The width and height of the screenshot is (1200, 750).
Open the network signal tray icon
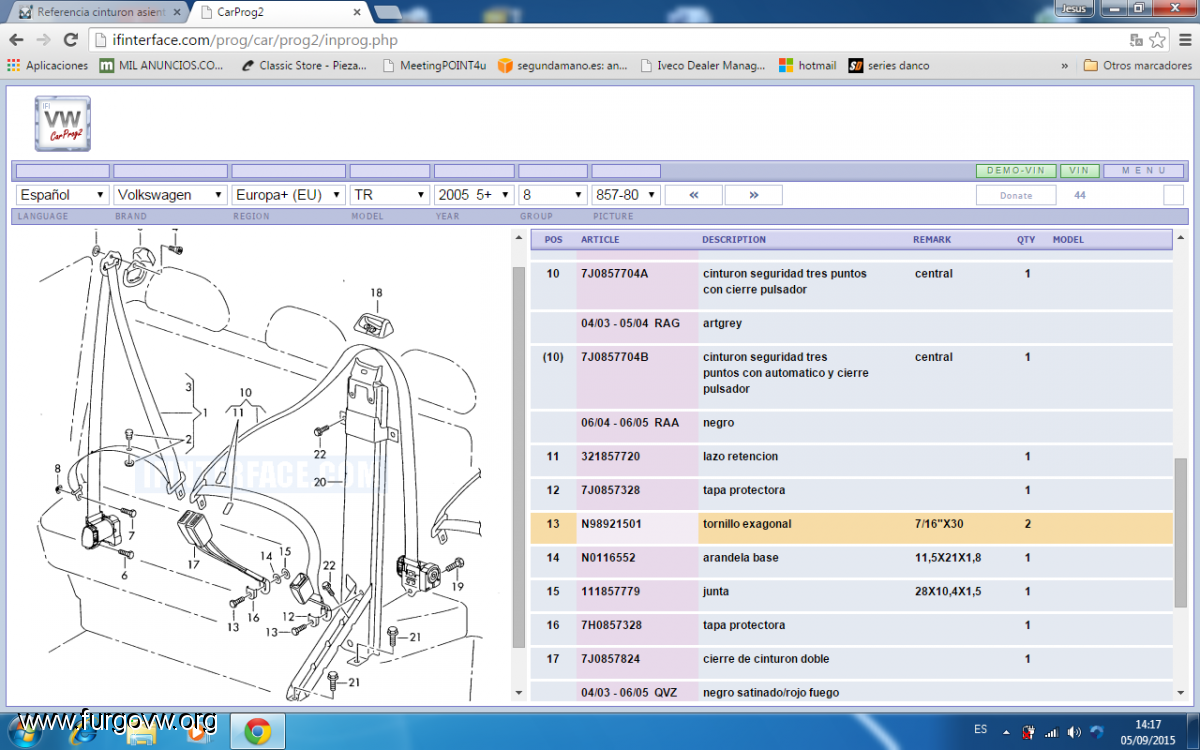[x=1051, y=732]
